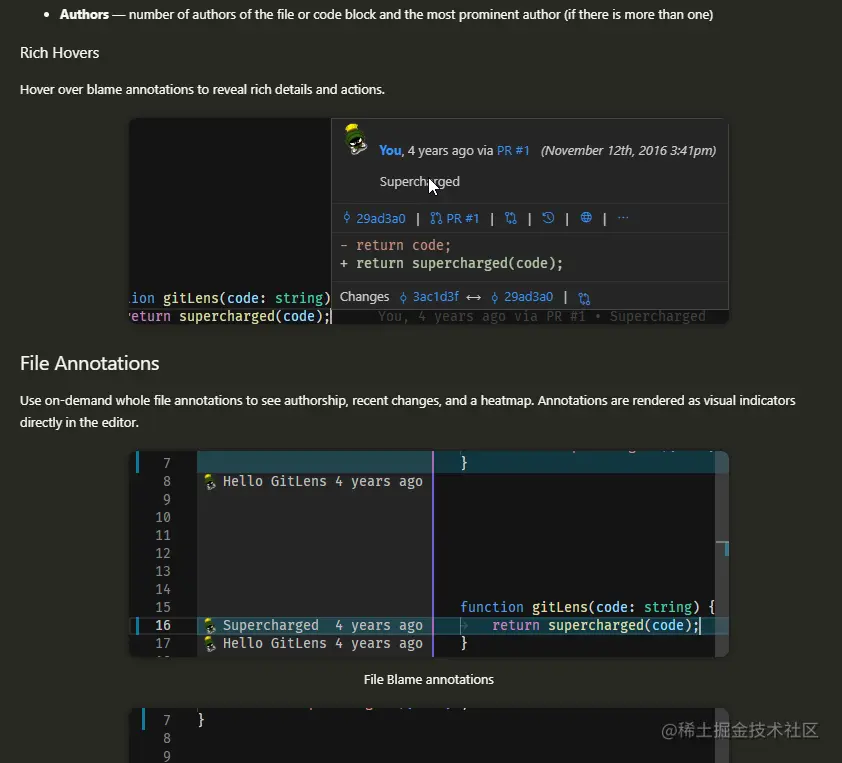842x763 pixels.
Task: Click the 'PR #1' pull request action item
Action: tap(454, 219)
